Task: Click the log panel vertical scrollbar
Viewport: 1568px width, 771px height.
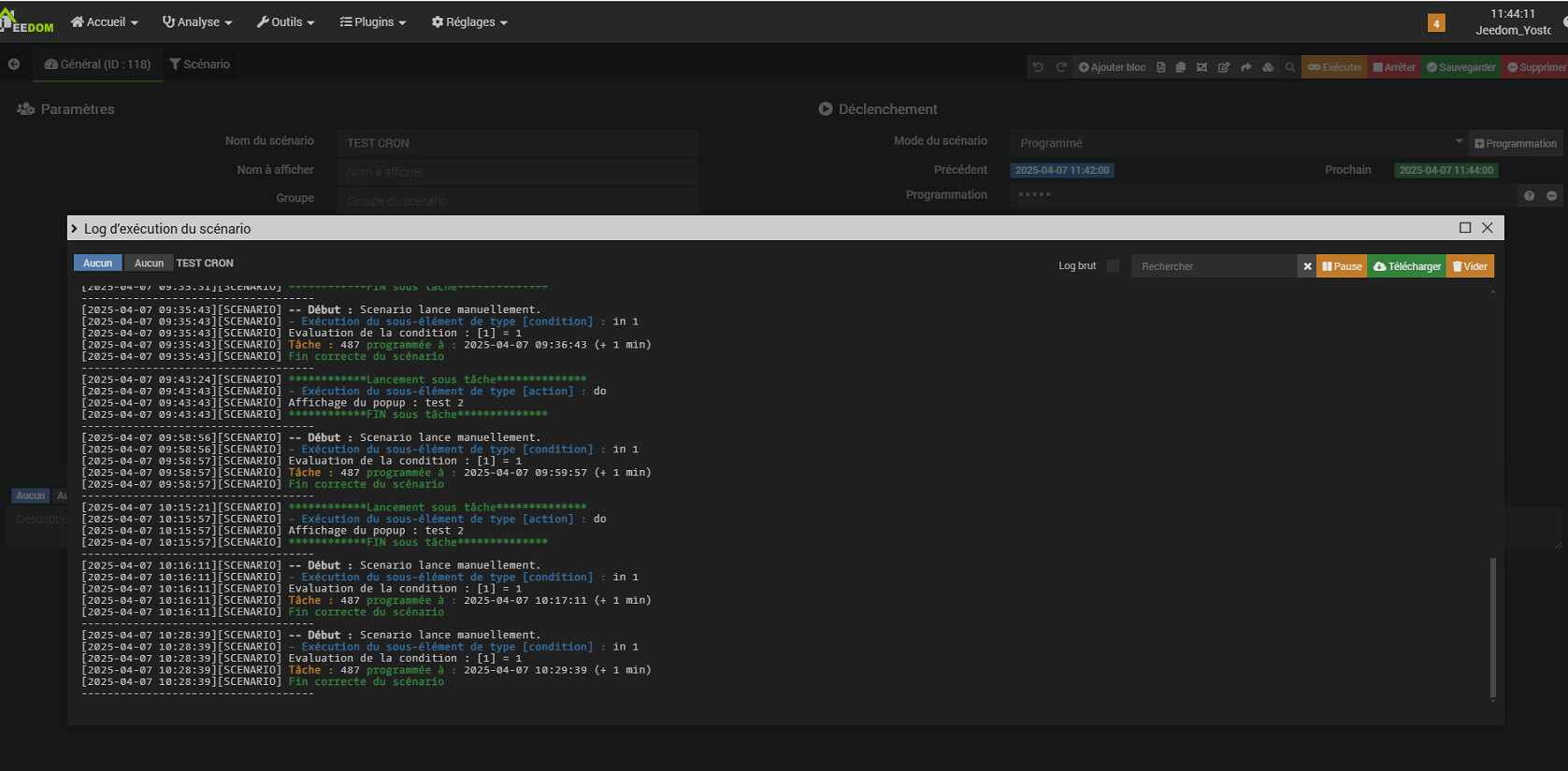Action: (1492, 626)
